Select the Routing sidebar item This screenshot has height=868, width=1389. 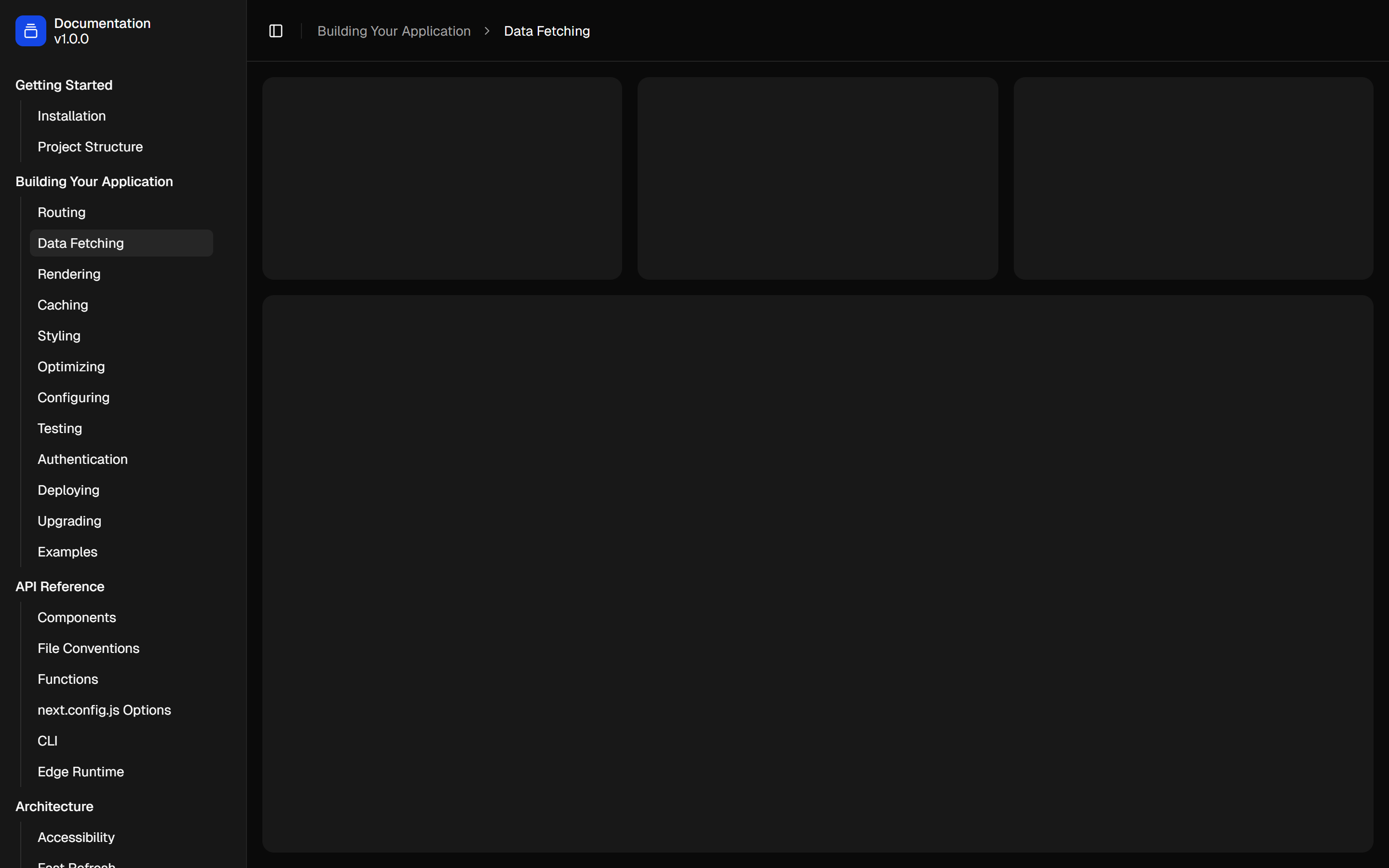[x=61, y=212]
